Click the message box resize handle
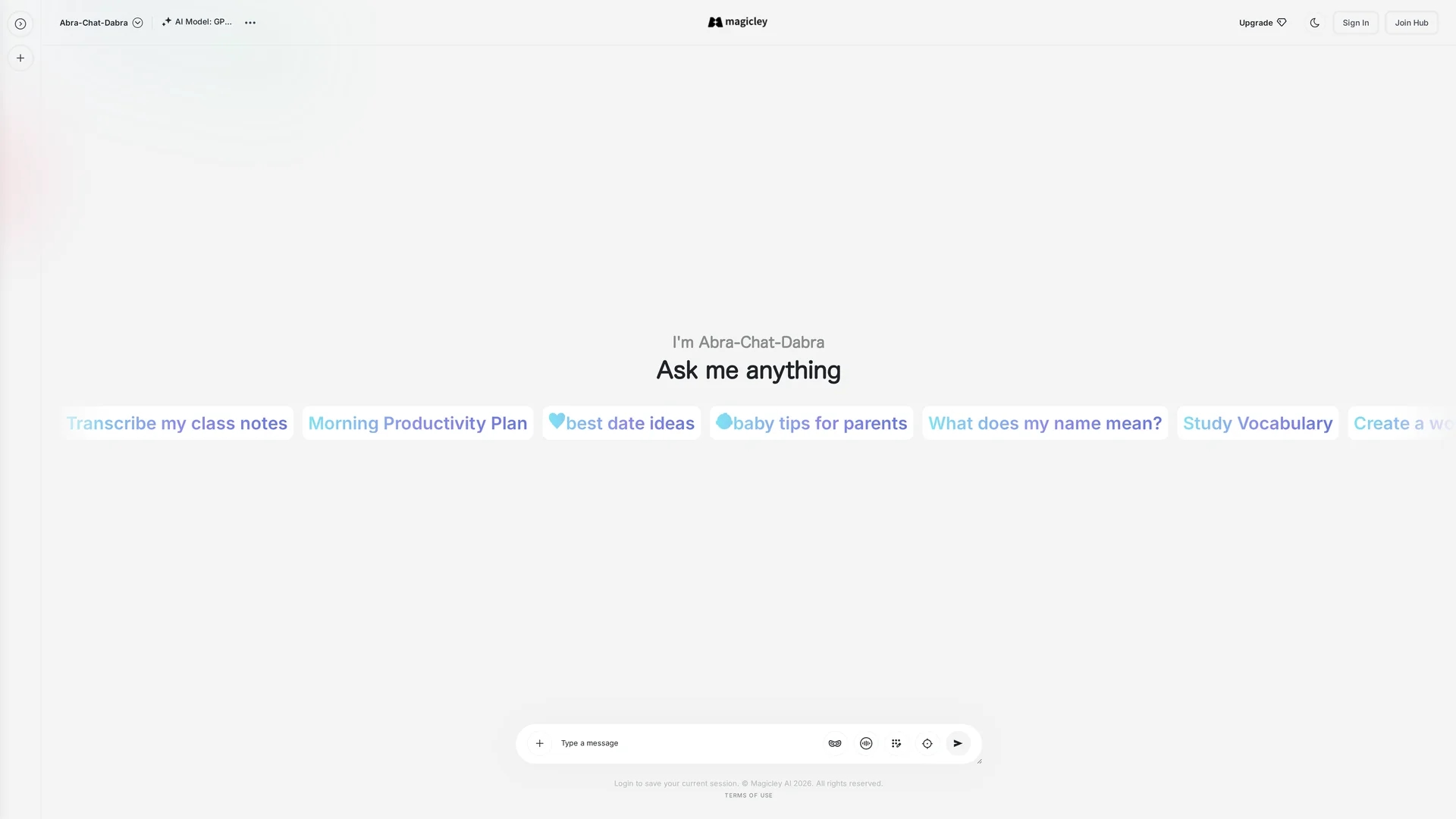This screenshot has width=1456, height=819. pos(979,761)
